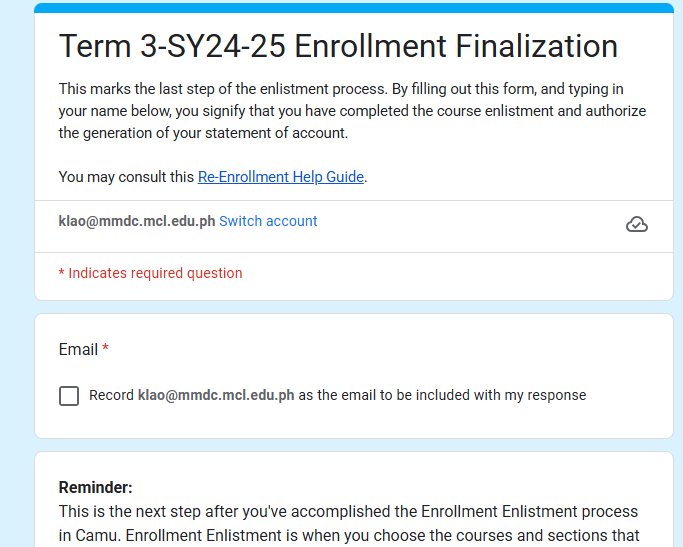Check the Record email checkbox
This screenshot has height=547, width=683.
pos(69,395)
